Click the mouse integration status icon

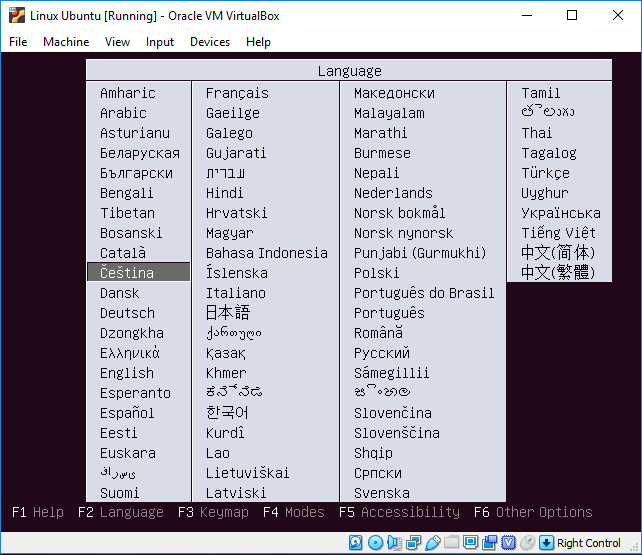tap(528, 543)
